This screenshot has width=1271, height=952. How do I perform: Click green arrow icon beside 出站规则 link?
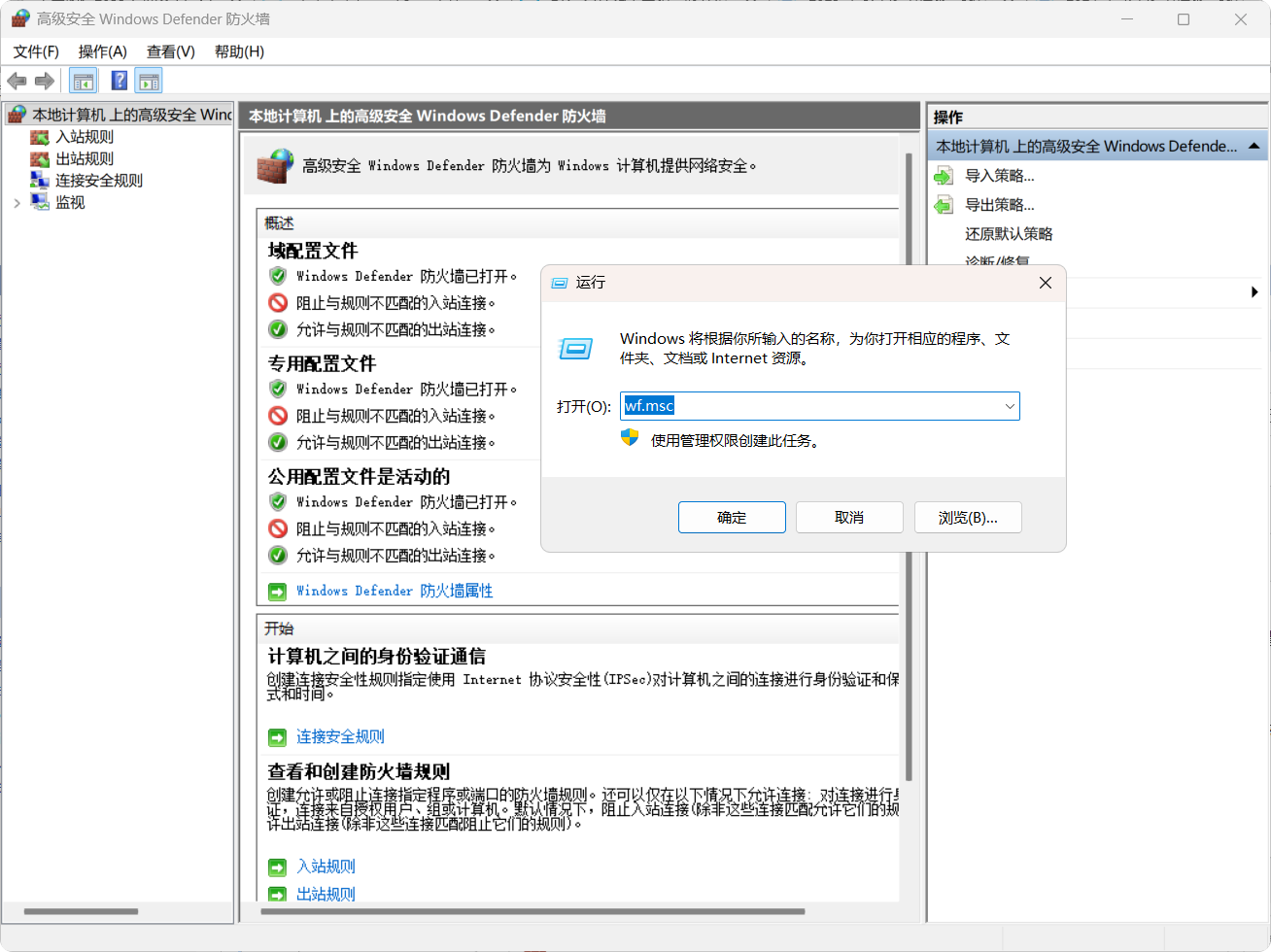click(278, 894)
